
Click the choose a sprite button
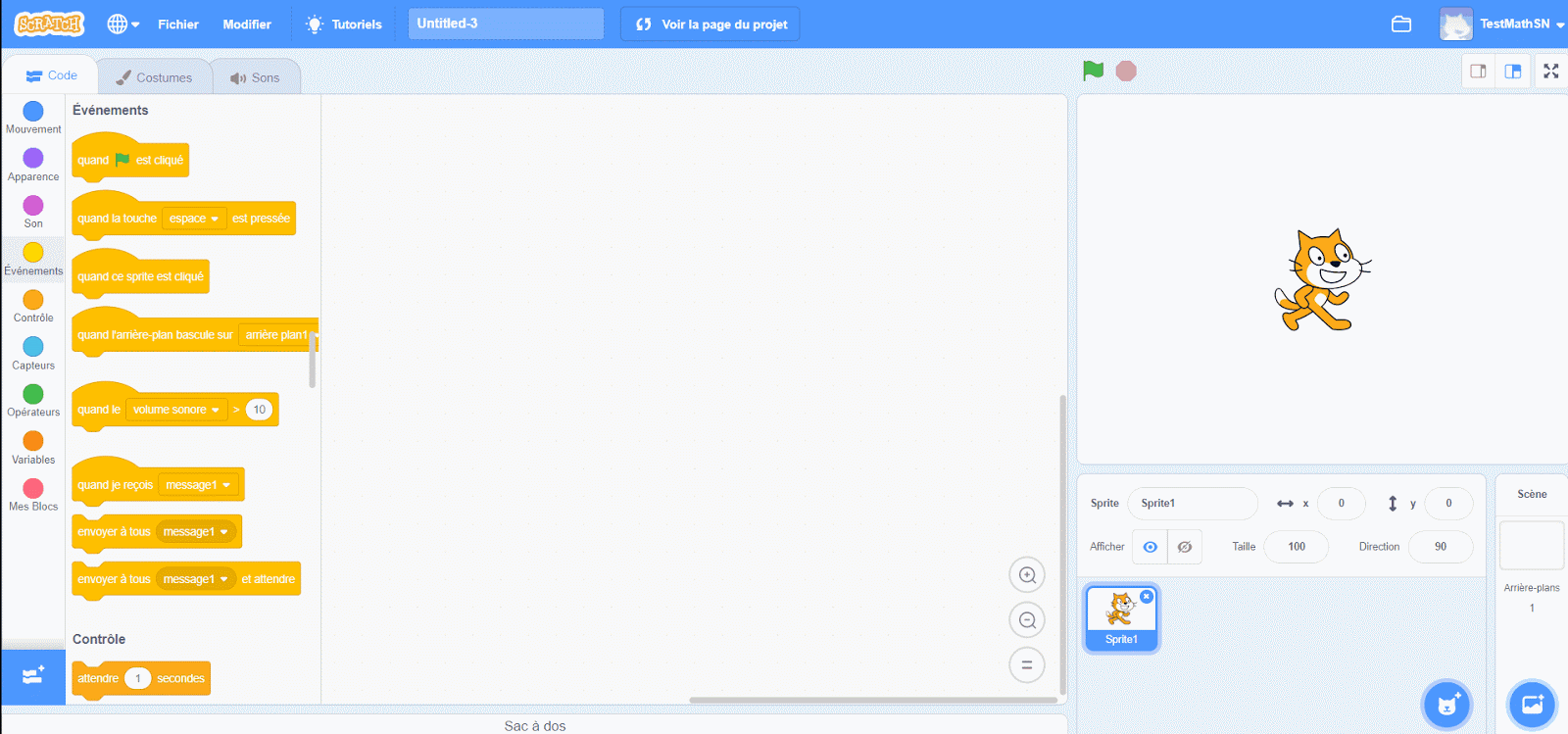pyautogui.click(x=1447, y=704)
